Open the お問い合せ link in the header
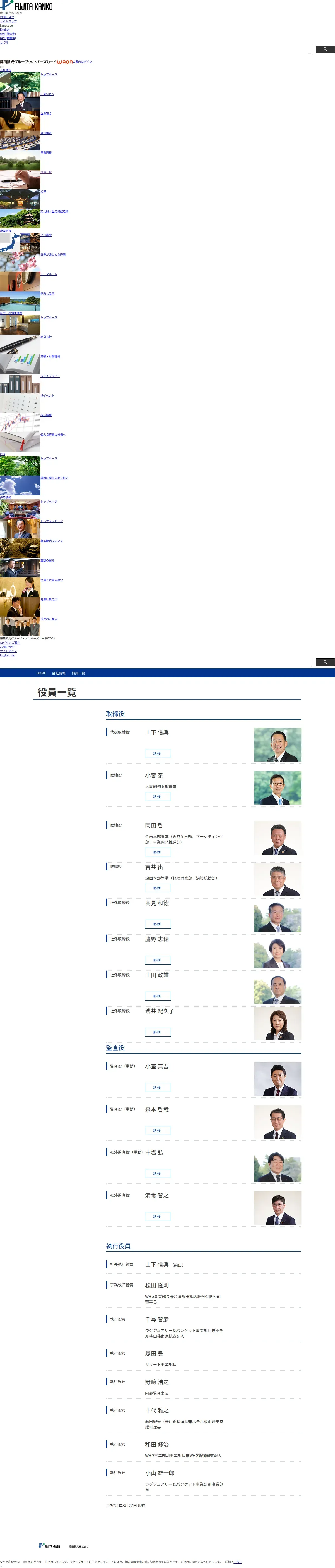This screenshot has height=1568, width=335. [x=7, y=17]
